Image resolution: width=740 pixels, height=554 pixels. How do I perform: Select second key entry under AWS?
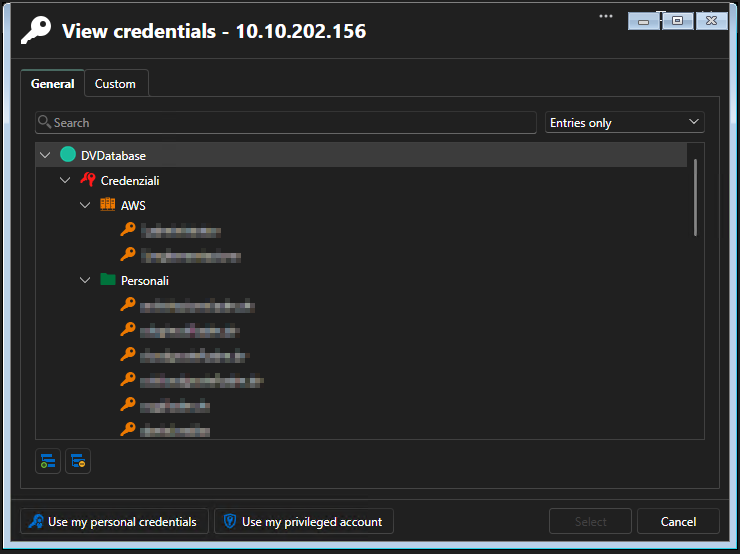click(181, 256)
